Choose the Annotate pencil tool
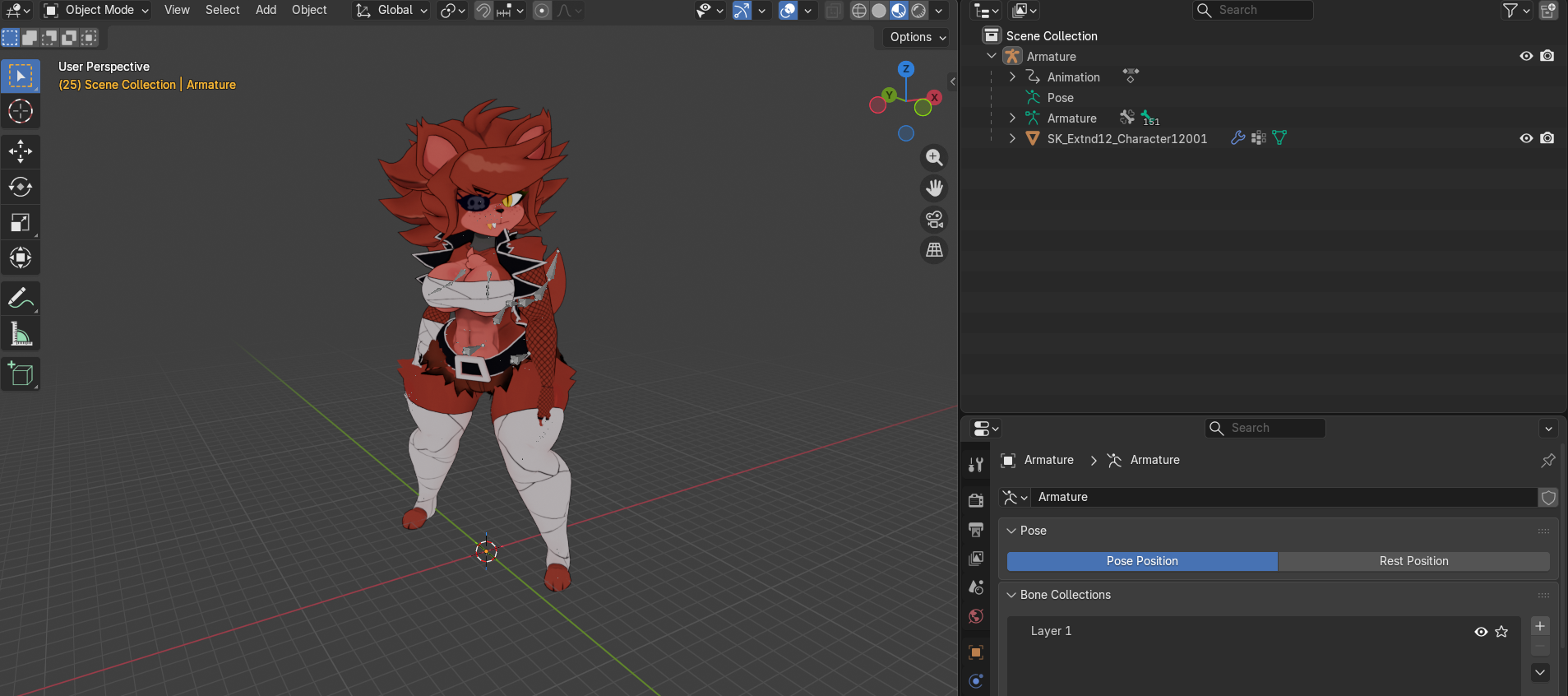This screenshot has height=696, width=1568. pyautogui.click(x=21, y=298)
